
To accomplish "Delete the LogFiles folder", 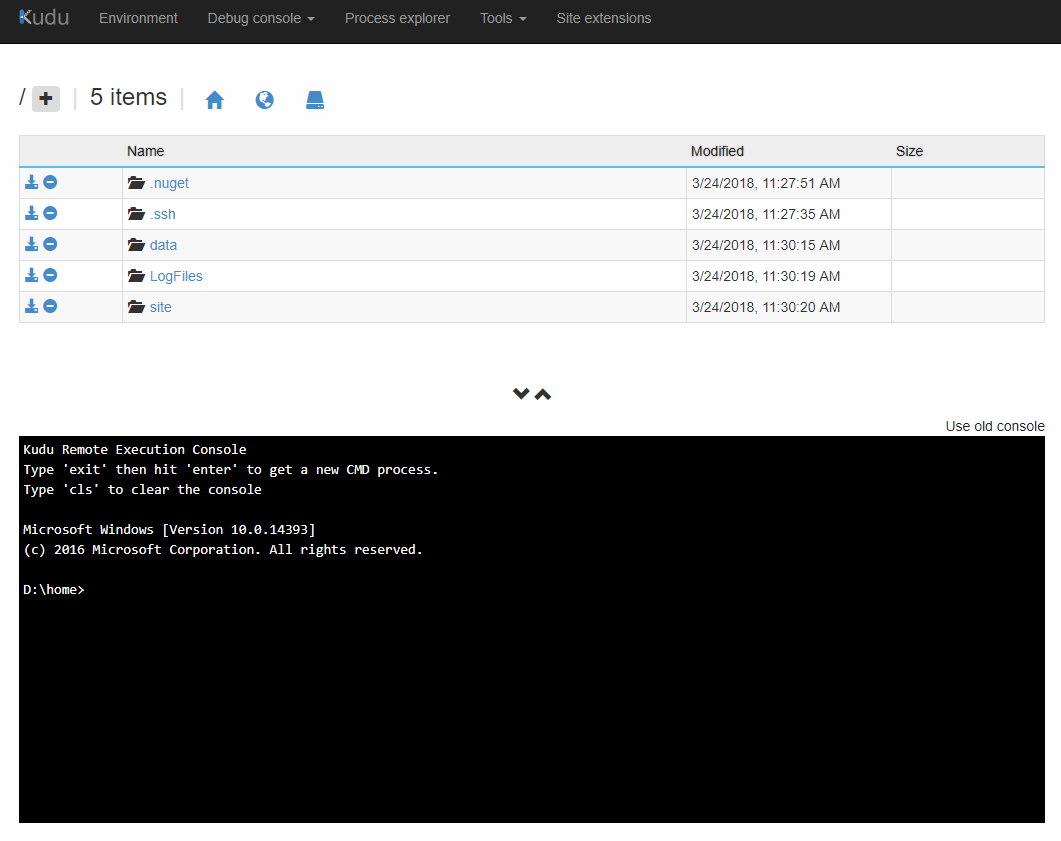I will coord(50,275).
